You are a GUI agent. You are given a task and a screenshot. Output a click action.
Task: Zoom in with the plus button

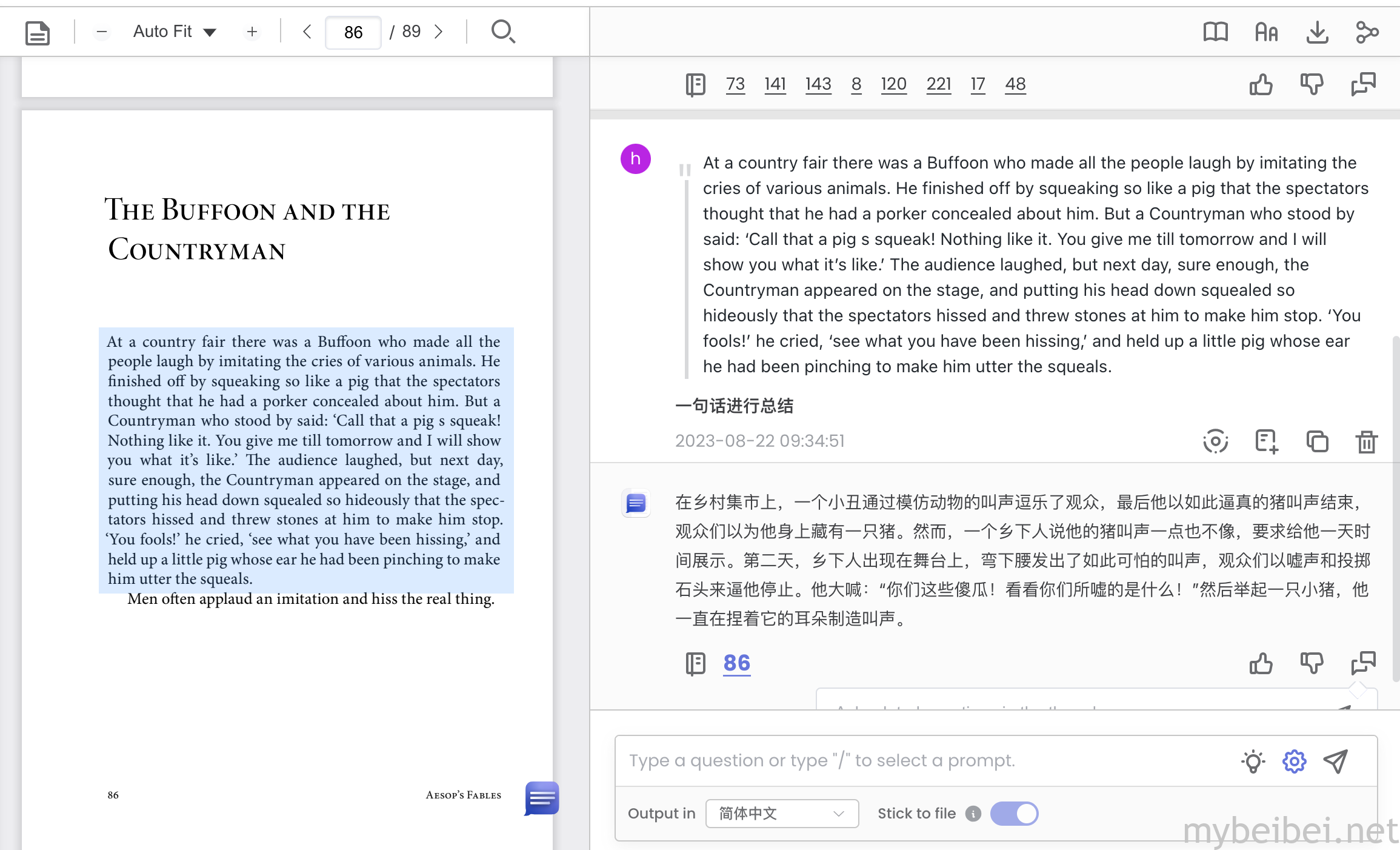click(x=252, y=32)
